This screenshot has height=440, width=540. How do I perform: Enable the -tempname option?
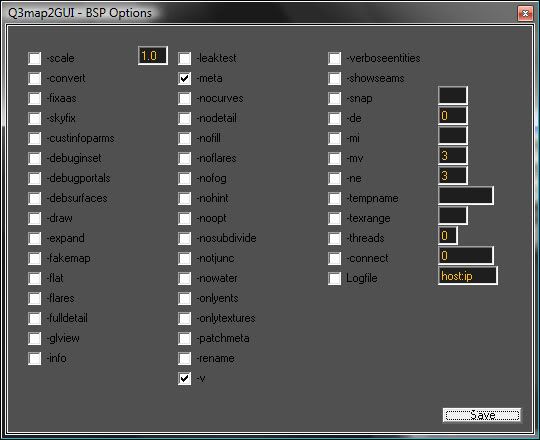click(334, 198)
